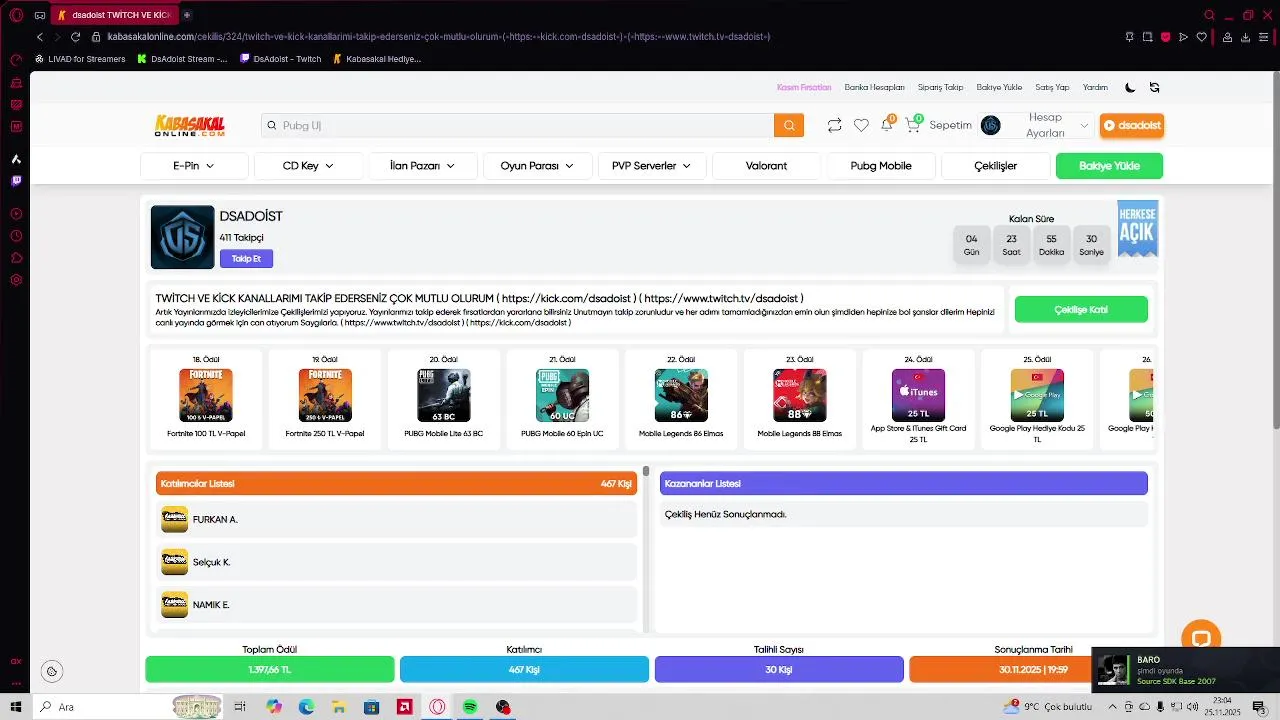The height and width of the screenshot is (720, 1280).
Task: Expand the Oyun Parası dropdown menu
Action: 537,166
